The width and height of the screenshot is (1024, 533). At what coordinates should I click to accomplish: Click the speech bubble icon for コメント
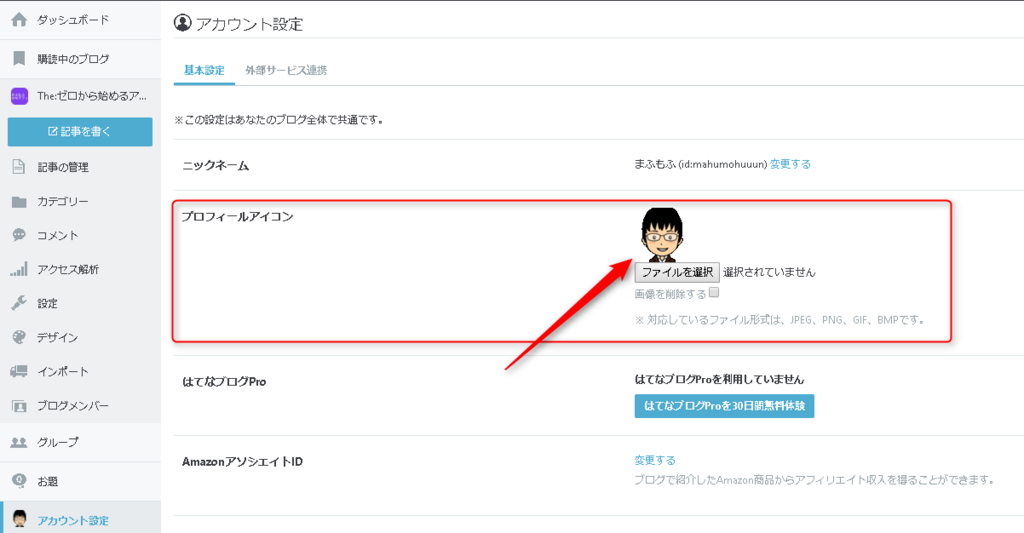coord(20,235)
